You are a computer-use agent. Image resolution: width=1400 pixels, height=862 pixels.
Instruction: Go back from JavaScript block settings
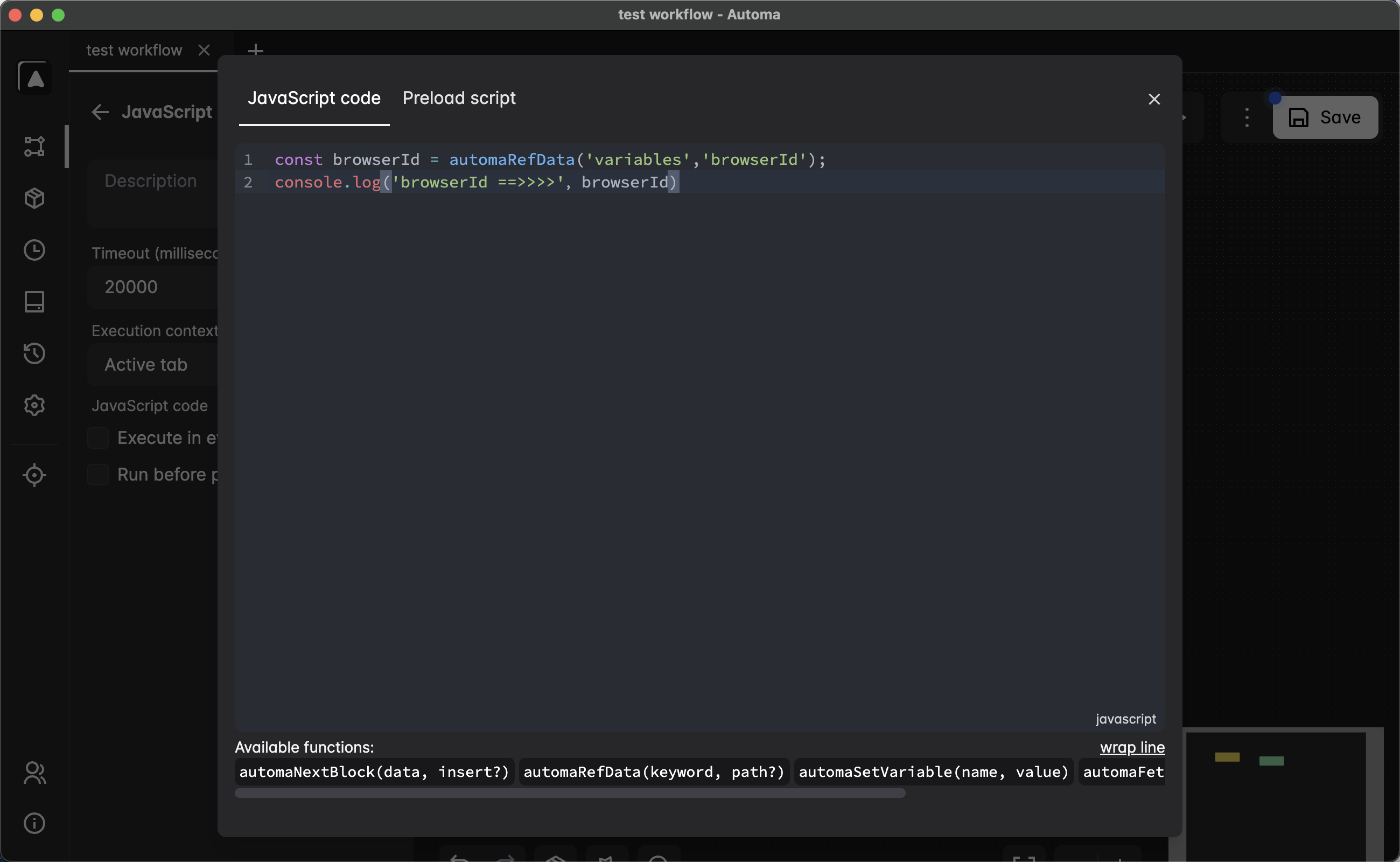pyautogui.click(x=100, y=112)
